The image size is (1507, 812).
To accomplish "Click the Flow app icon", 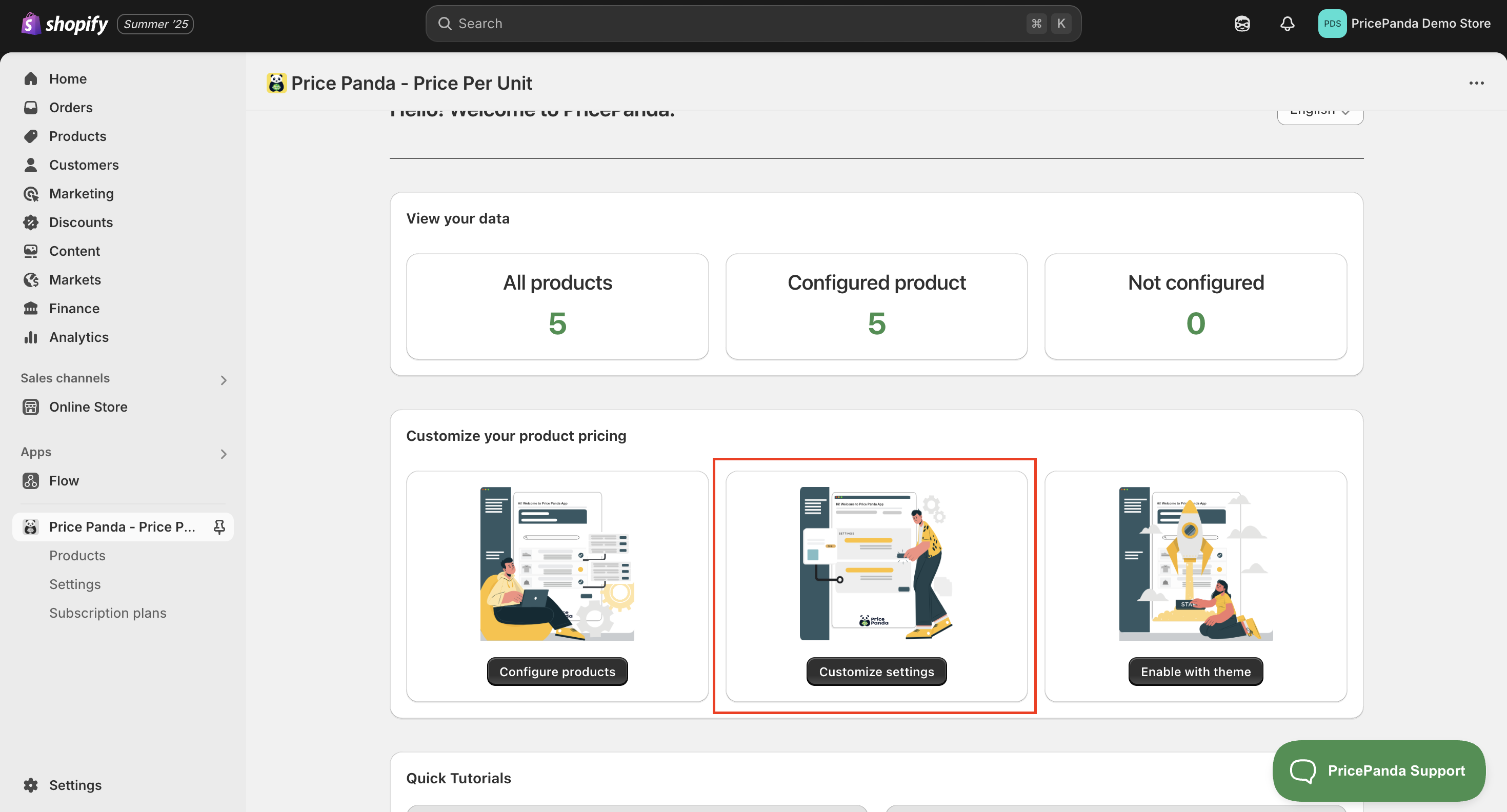I will [31, 480].
